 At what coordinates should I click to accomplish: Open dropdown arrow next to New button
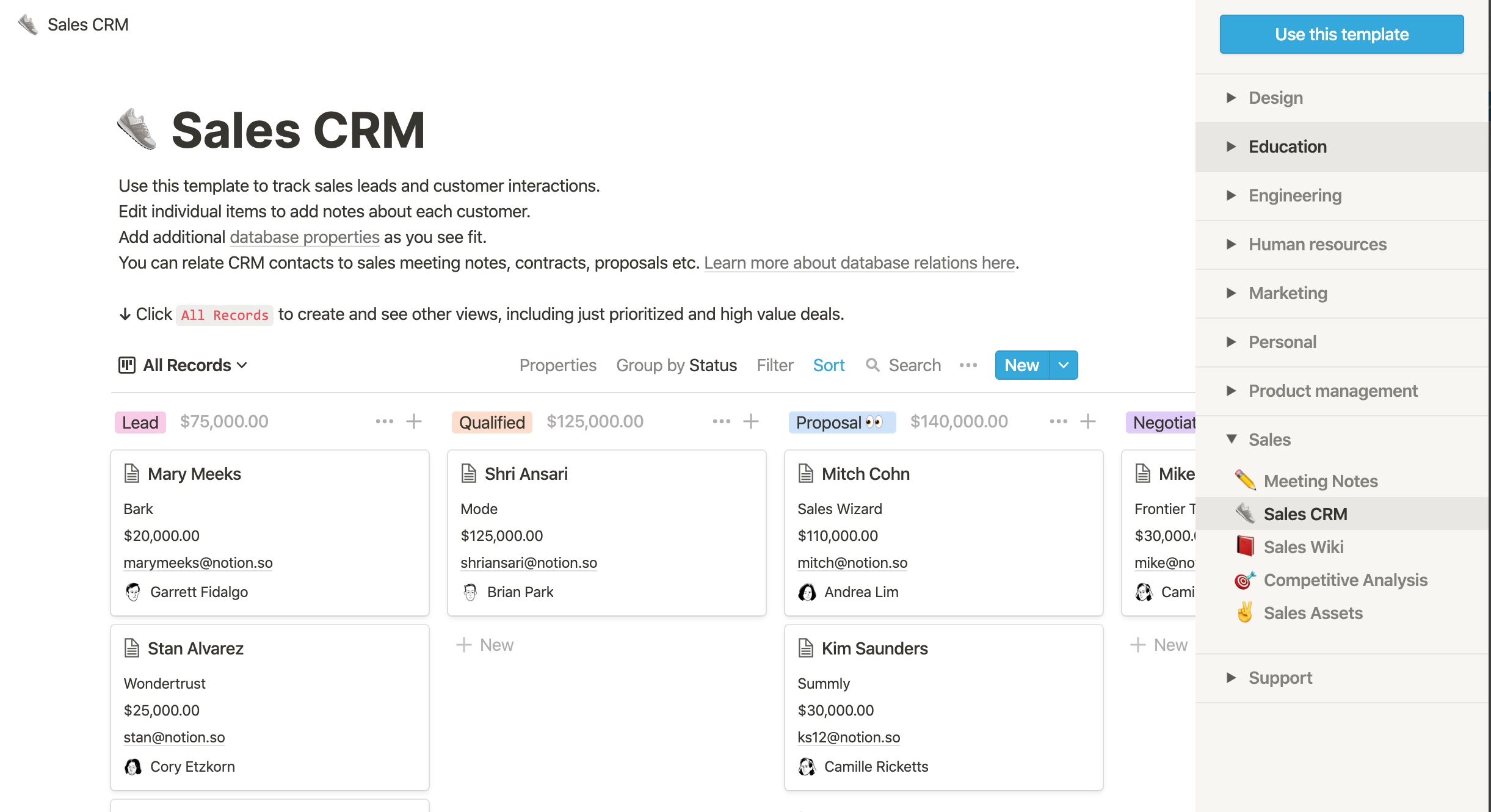(1064, 365)
